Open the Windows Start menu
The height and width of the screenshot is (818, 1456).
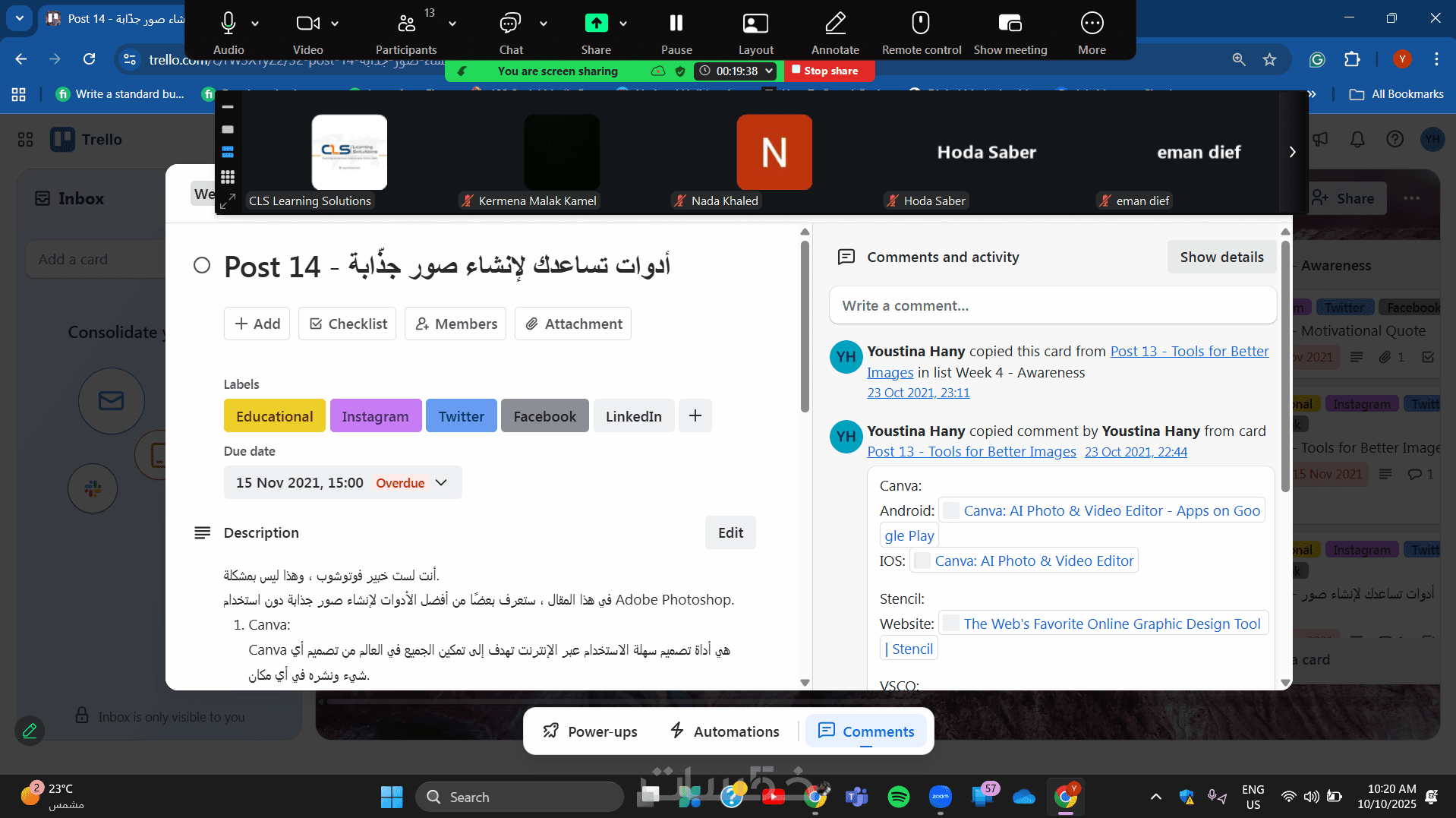click(x=392, y=797)
